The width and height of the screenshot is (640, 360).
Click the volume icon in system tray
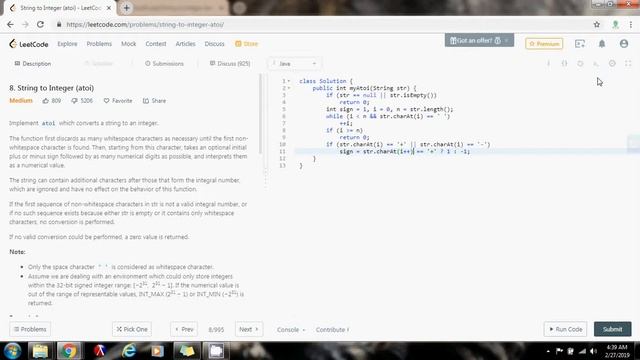pyautogui.click(x=593, y=351)
